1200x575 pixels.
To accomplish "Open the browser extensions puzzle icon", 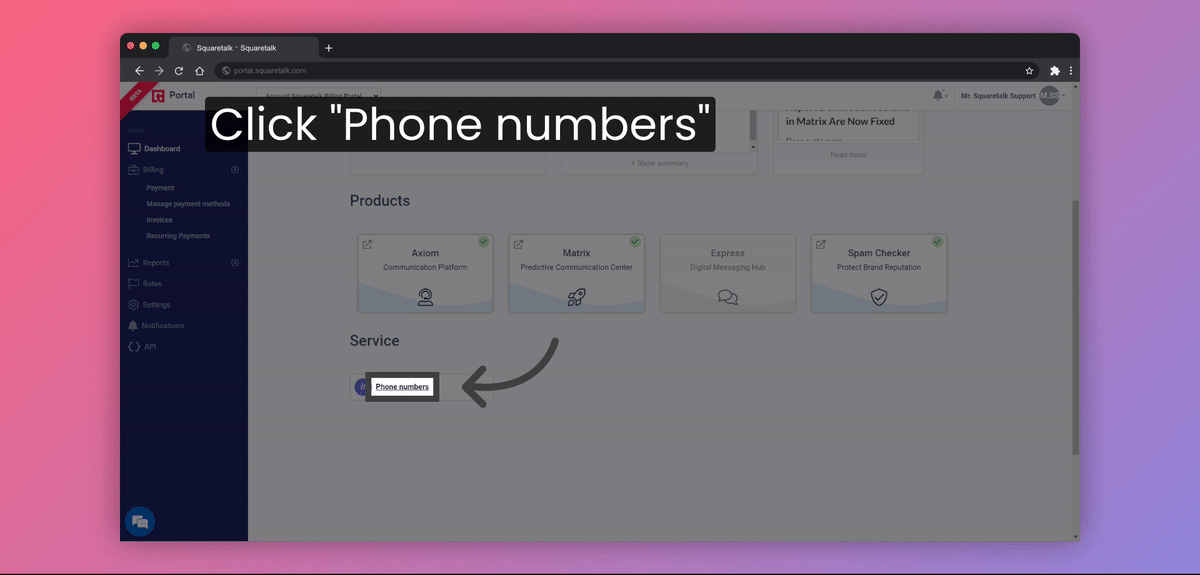I will point(1054,71).
